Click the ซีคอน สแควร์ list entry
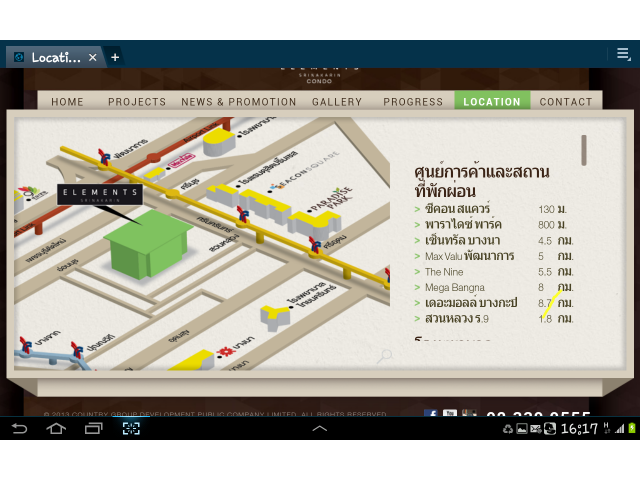640x480 pixels. click(x=458, y=209)
